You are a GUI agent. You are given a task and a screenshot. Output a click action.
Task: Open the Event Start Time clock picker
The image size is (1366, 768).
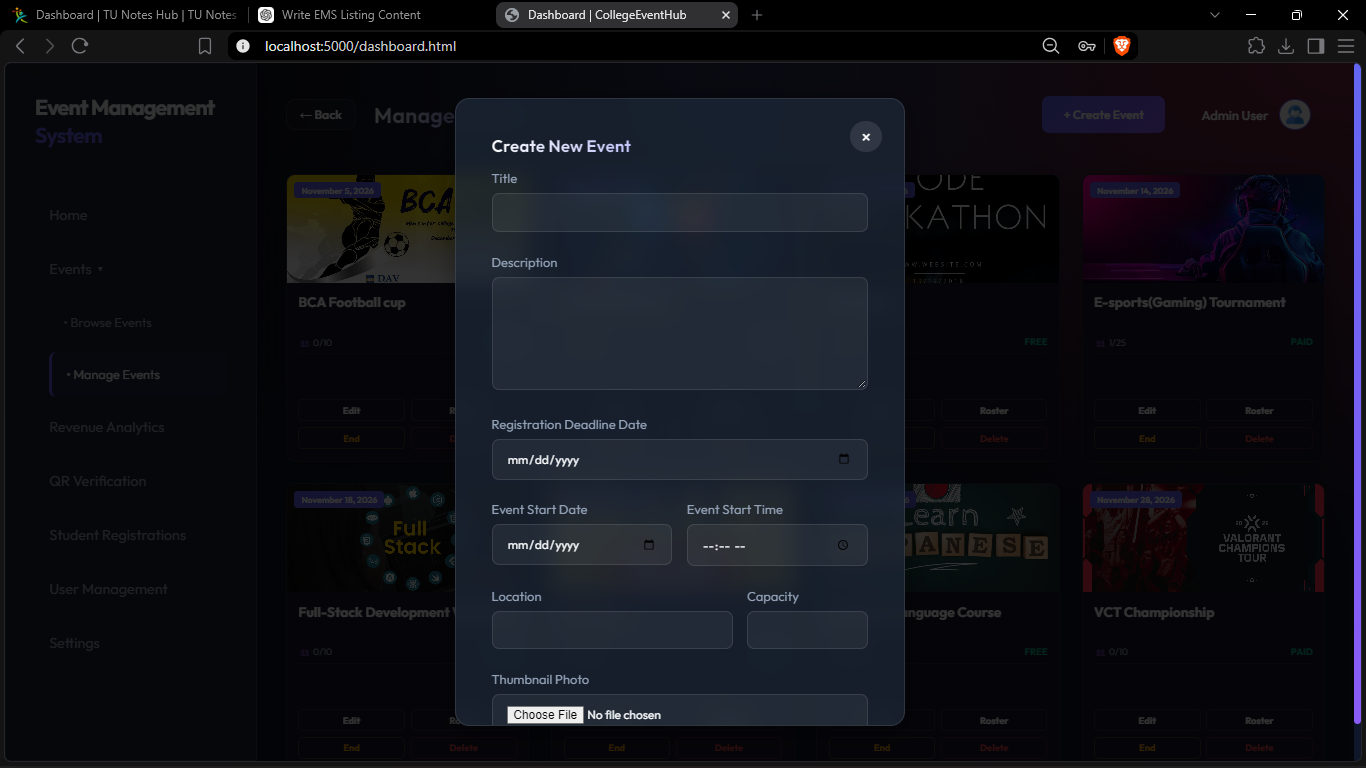coord(843,545)
